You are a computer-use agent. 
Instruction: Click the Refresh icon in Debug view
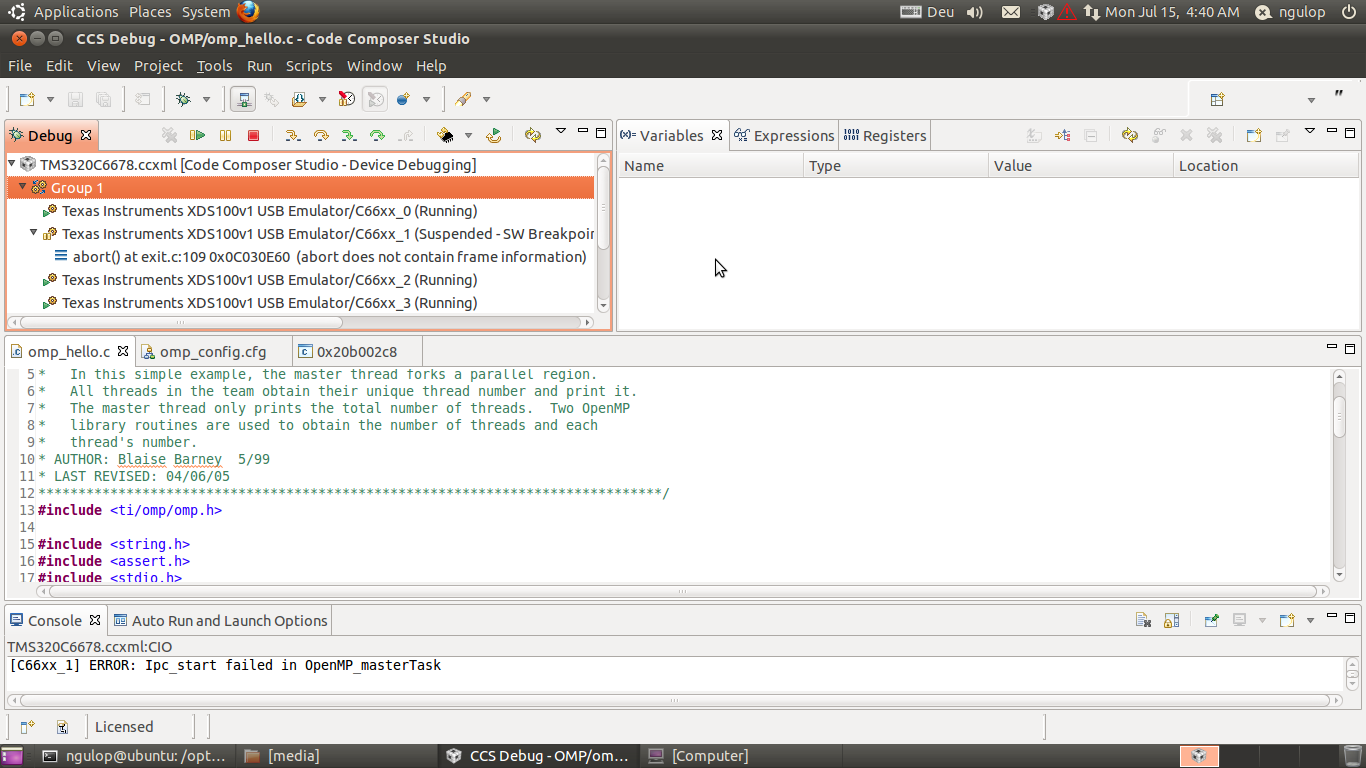click(532, 135)
